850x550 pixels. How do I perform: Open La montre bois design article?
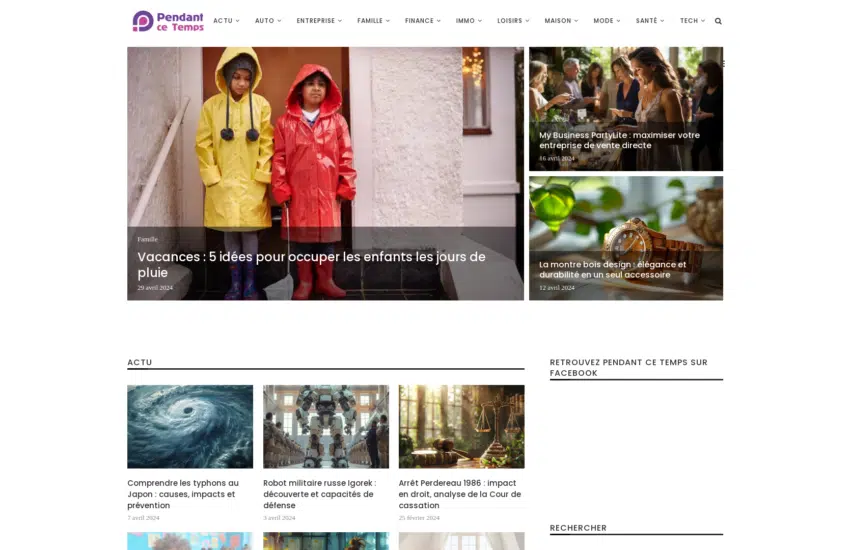point(612,269)
